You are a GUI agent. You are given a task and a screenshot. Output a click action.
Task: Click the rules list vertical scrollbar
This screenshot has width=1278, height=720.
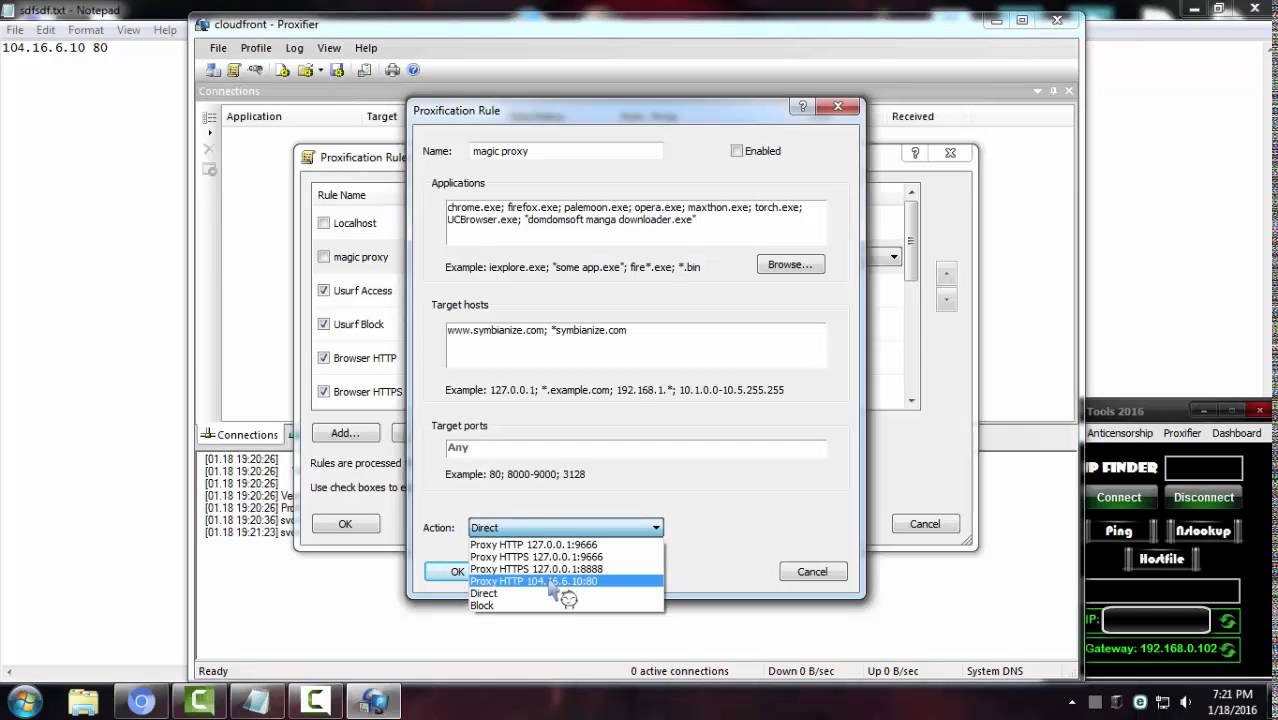pos(911,296)
